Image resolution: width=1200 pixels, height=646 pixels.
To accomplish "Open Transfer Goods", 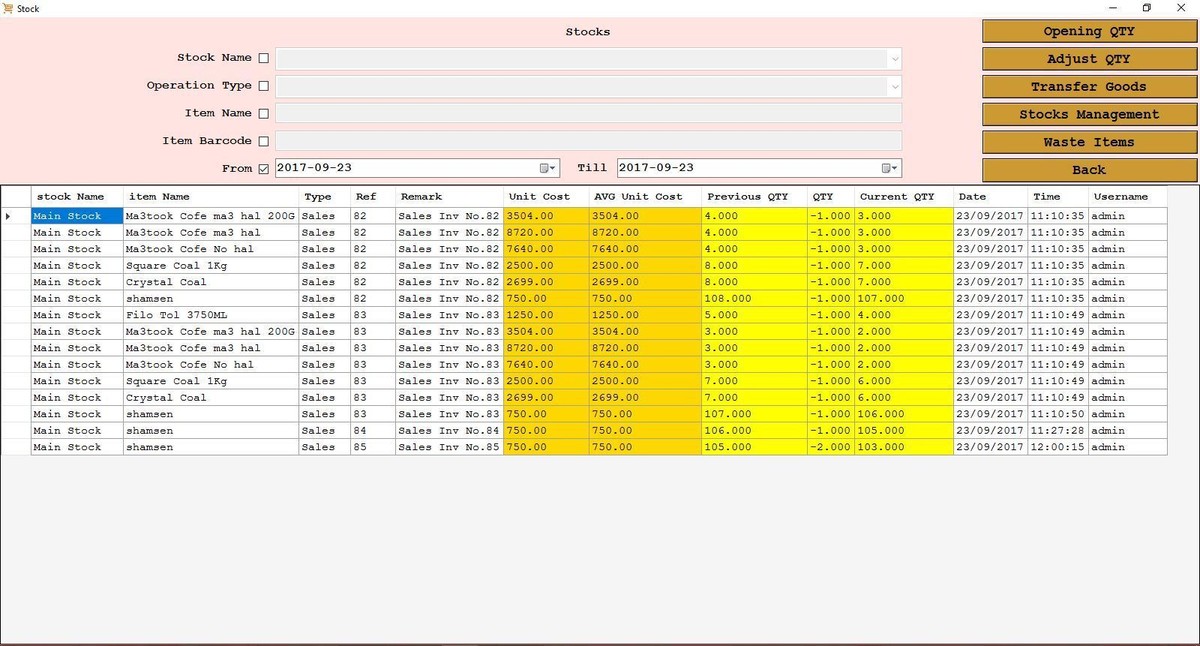I will (1089, 86).
